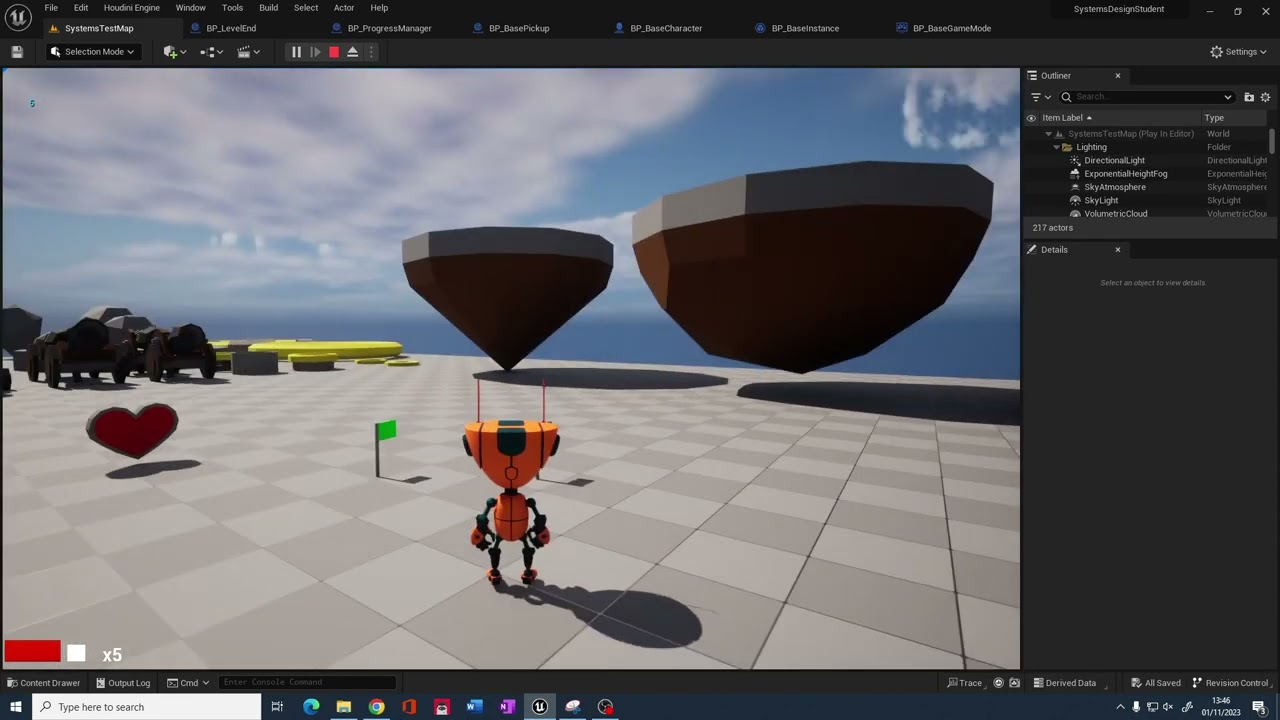The width and height of the screenshot is (1280, 720).
Task: Open the Help menu
Action: 379,8
